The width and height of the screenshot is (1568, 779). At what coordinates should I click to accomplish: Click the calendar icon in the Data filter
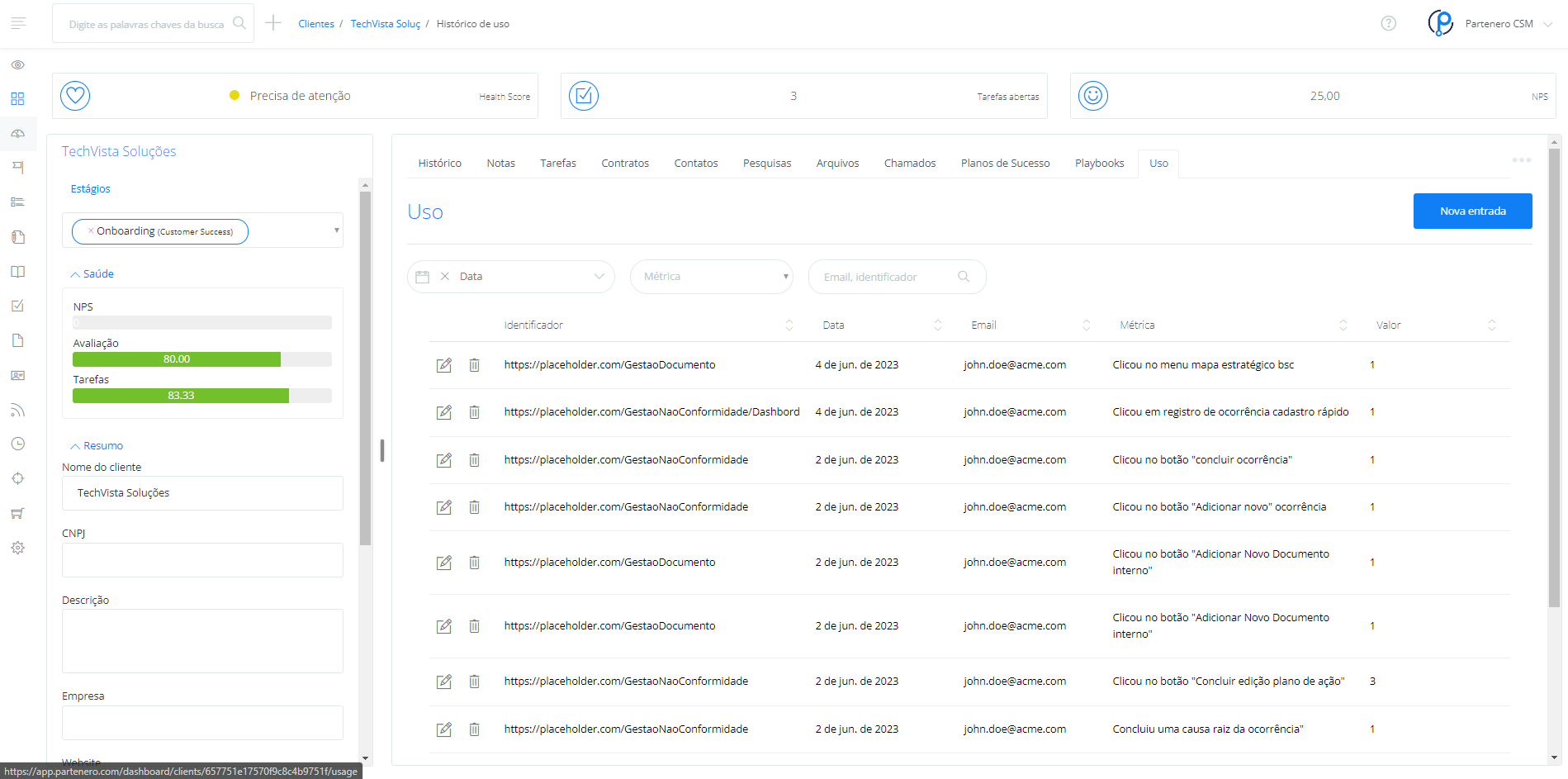tap(423, 277)
